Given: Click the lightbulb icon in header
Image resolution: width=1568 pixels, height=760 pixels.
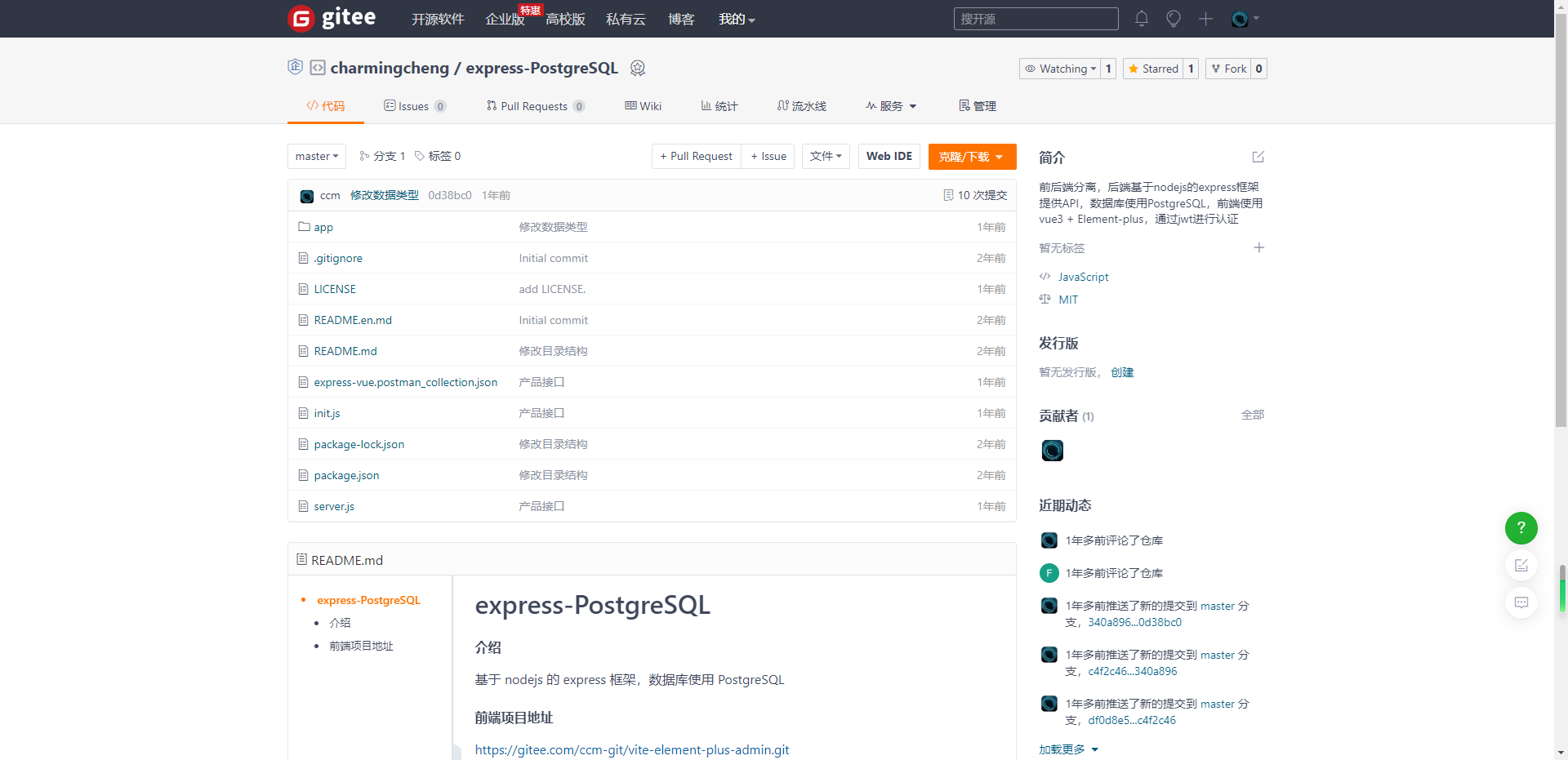Looking at the screenshot, I should coord(1173,19).
